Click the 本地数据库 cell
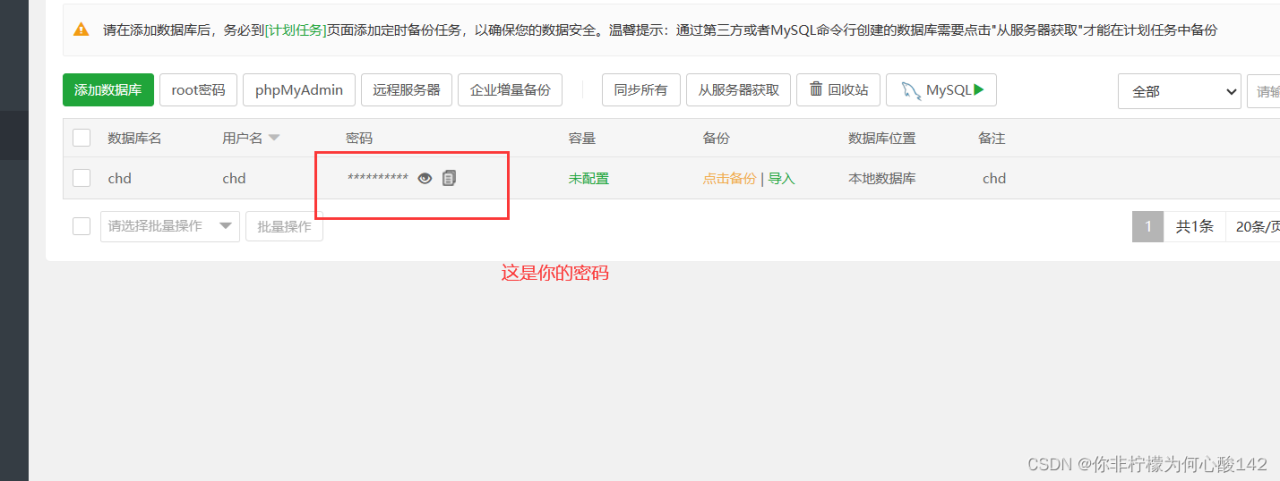 click(882, 178)
